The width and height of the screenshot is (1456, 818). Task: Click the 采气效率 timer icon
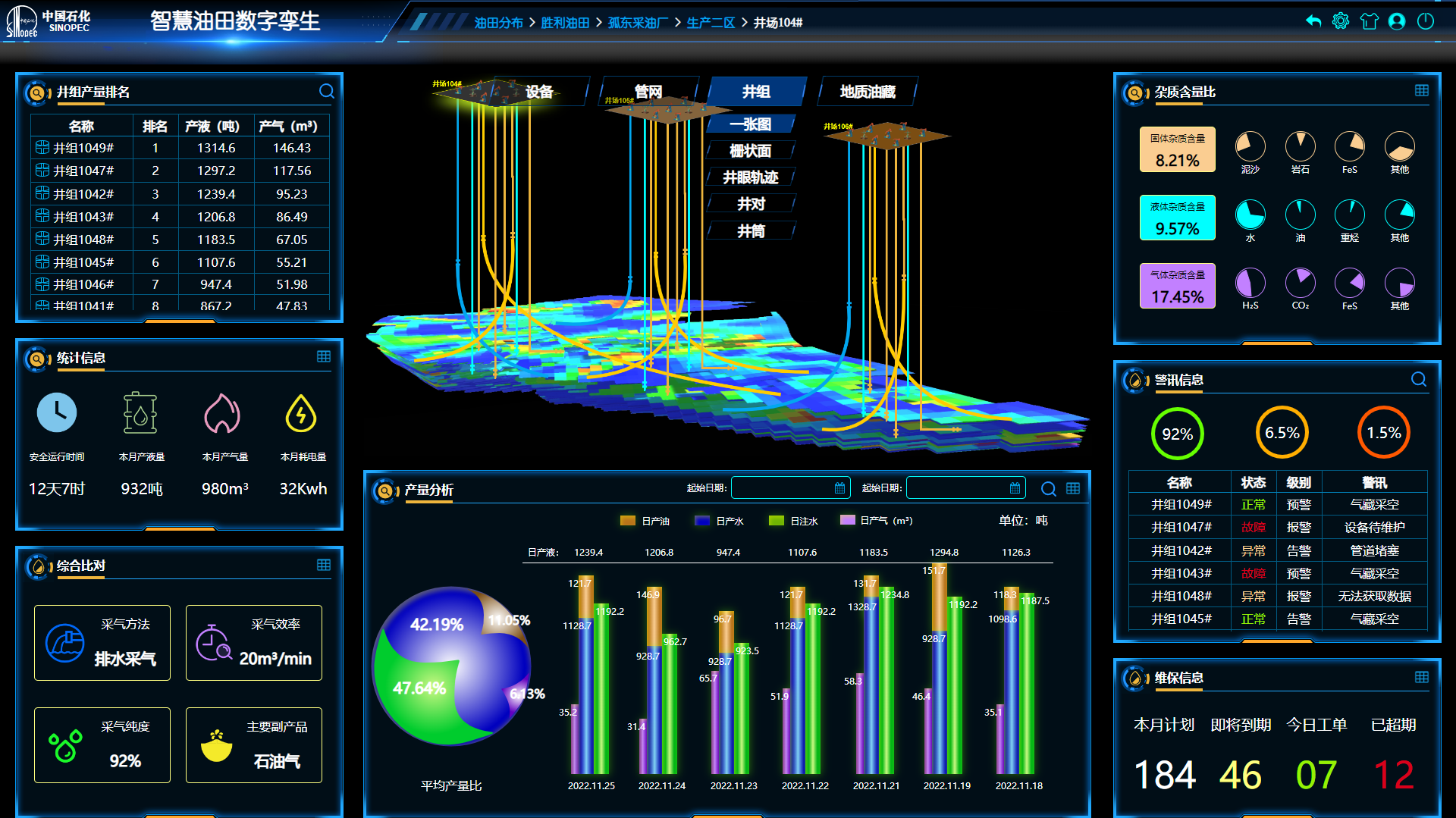214,643
